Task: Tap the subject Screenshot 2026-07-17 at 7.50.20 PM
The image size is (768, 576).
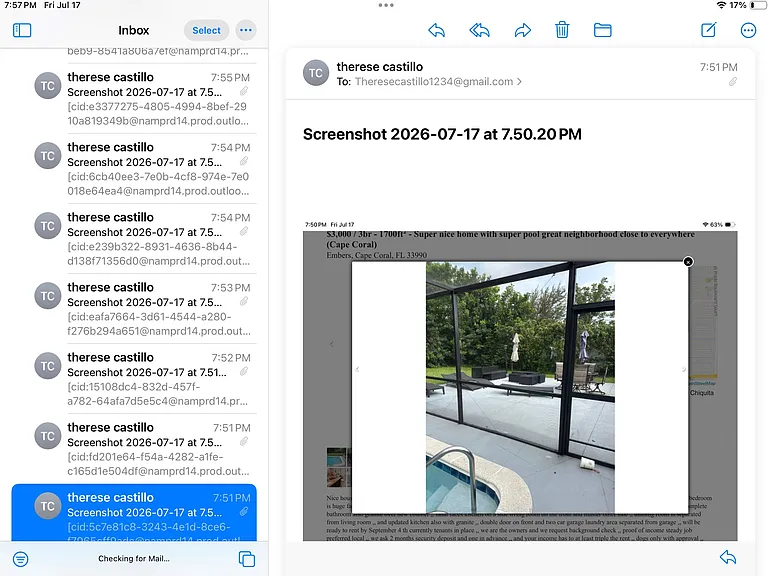Action: [442, 134]
